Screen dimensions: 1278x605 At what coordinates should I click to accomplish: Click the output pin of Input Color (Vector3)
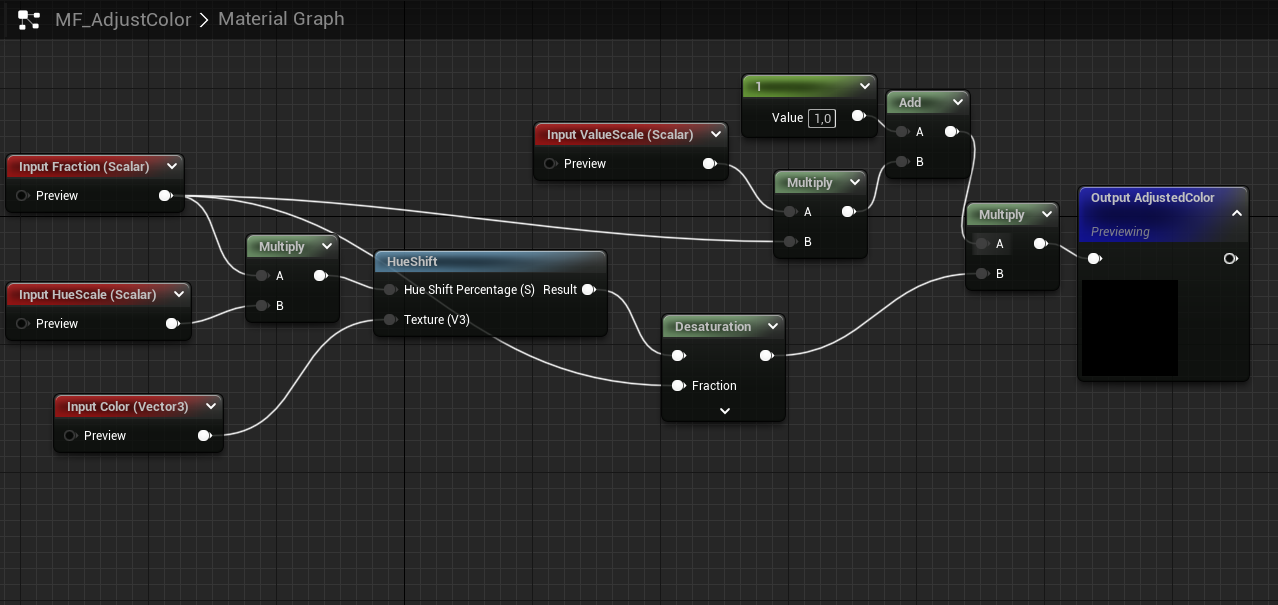tap(206, 435)
